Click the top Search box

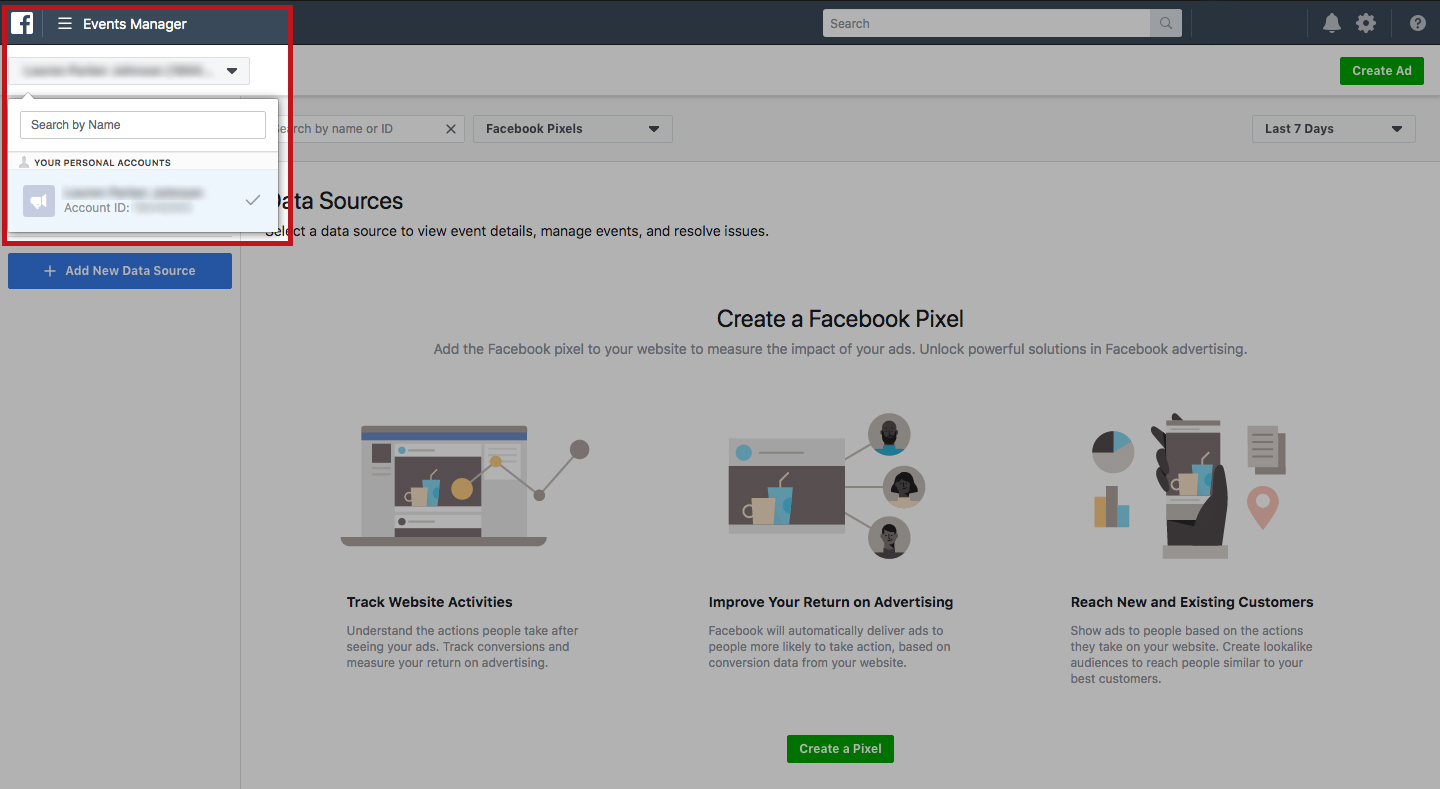(x=986, y=23)
